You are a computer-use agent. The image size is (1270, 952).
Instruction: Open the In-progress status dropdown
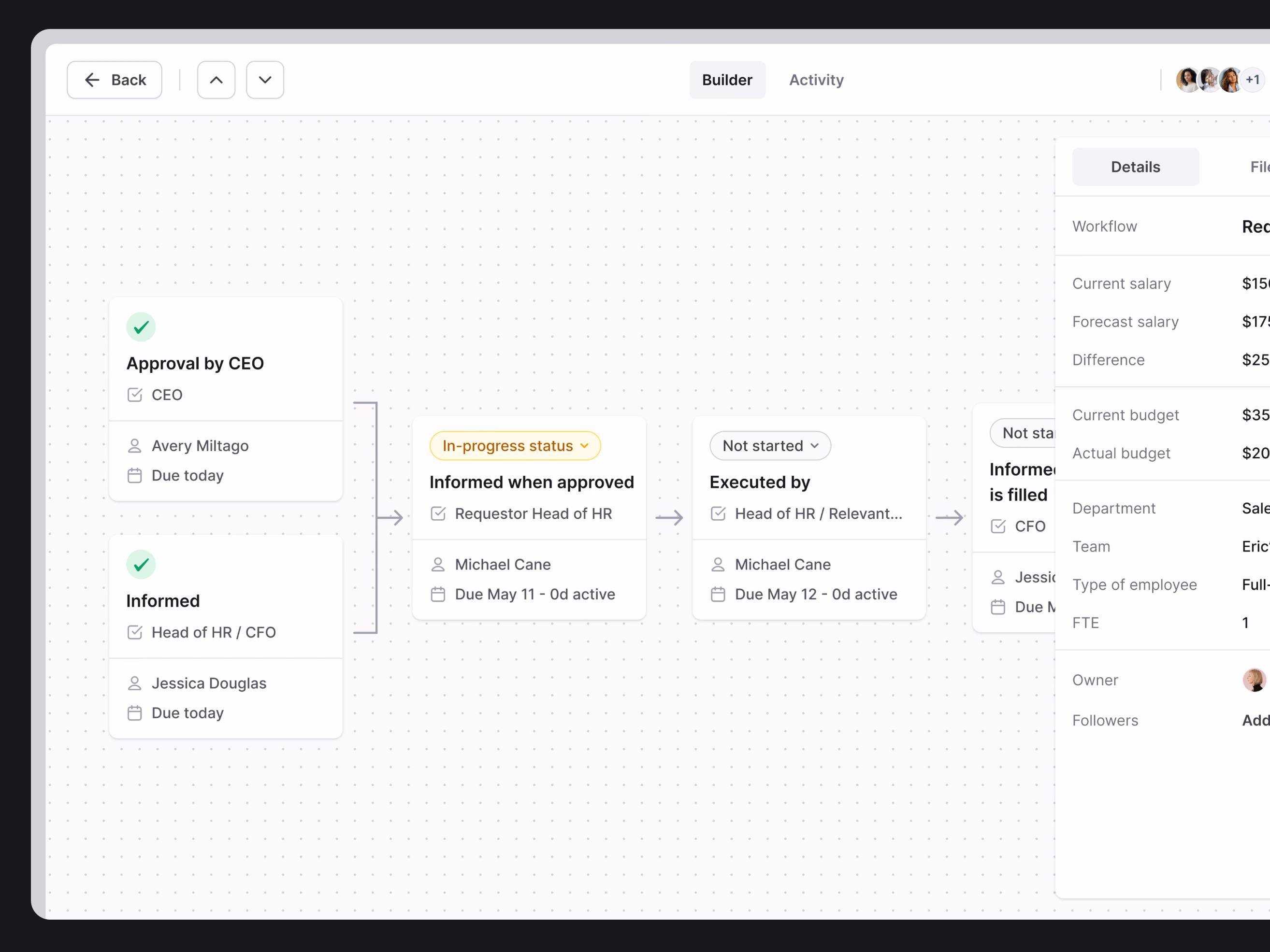click(x=515, y=446)
